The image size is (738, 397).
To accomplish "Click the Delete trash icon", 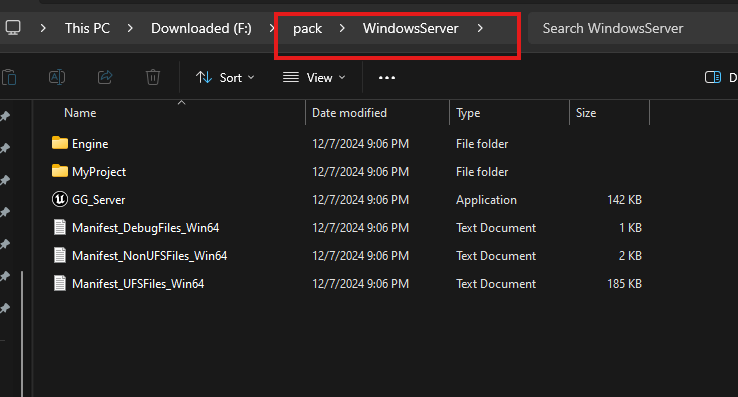I will pos(153,77).
